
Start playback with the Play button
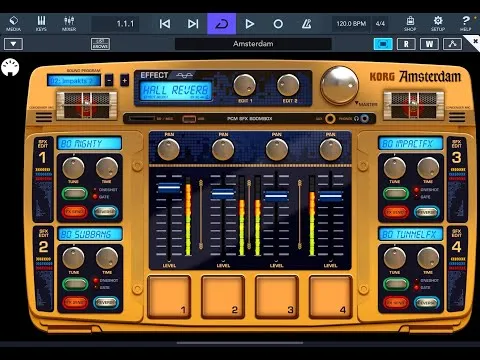250,24
